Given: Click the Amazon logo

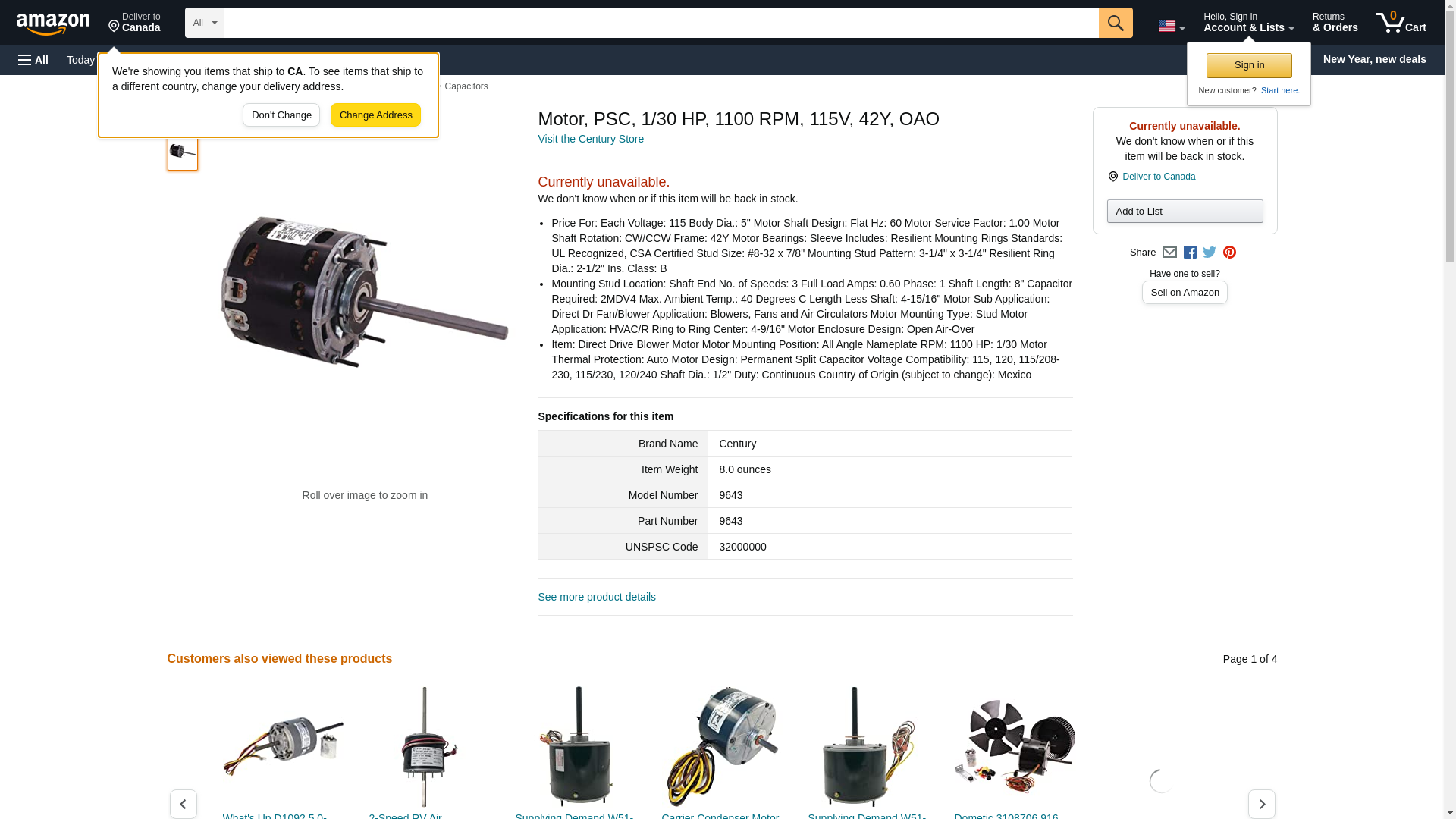Looking at the screenshot, I should point(53,24).
